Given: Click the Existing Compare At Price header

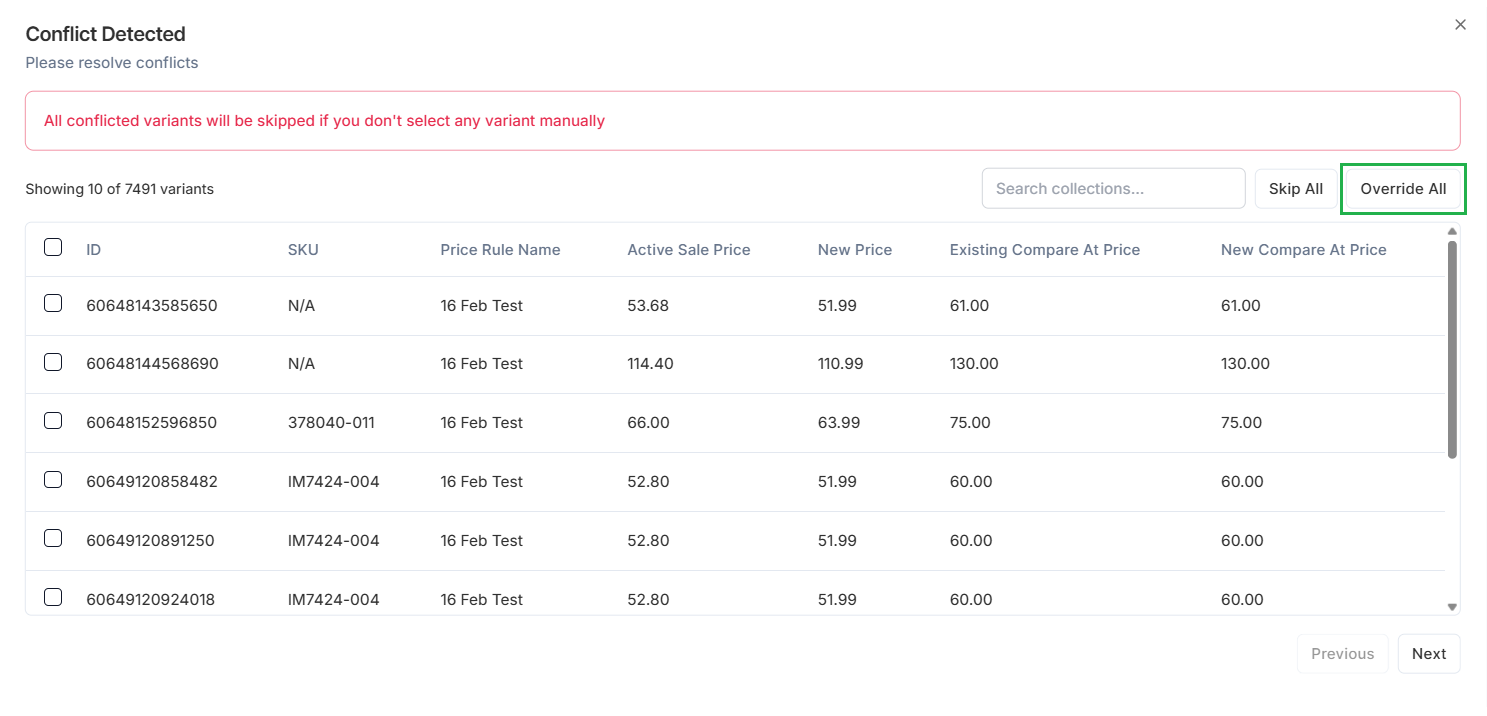Looking at the screenshot, I should pyautogui.click(x=1045, y=250).
